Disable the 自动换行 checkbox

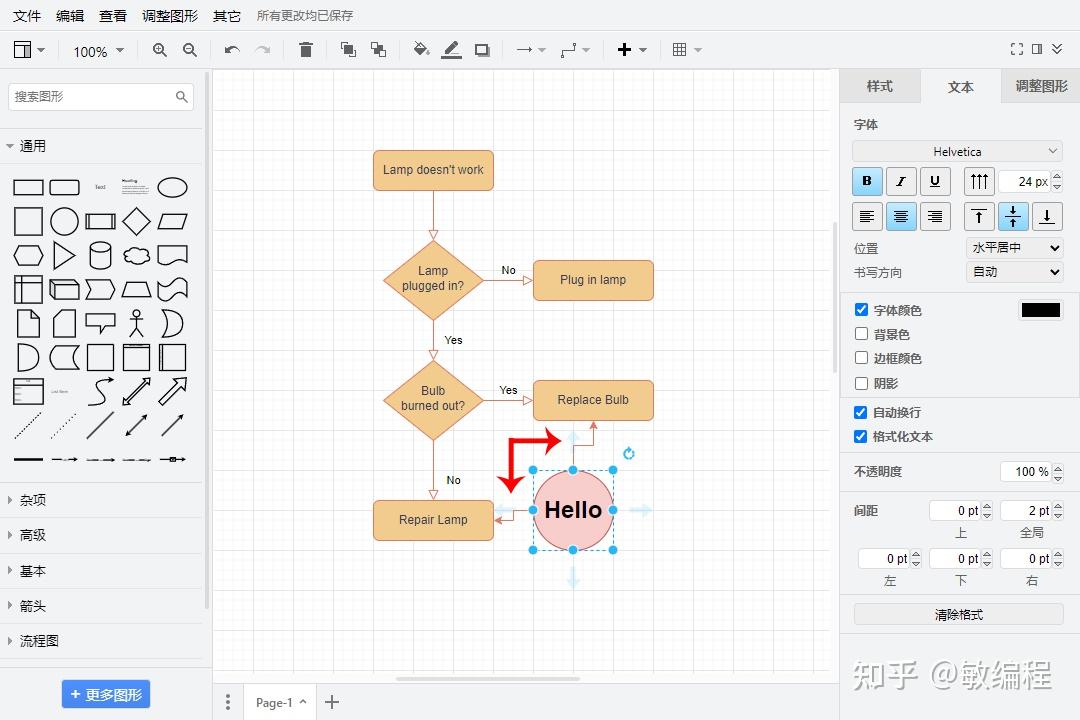coord(861,411)
